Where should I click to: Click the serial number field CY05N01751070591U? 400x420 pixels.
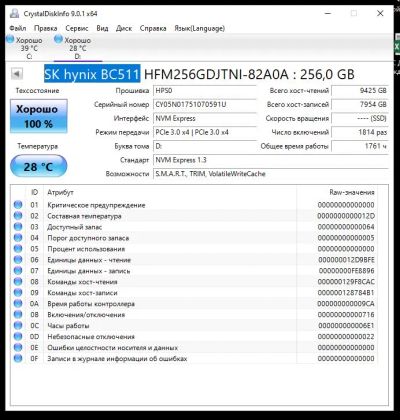click(x=205, y=105)
